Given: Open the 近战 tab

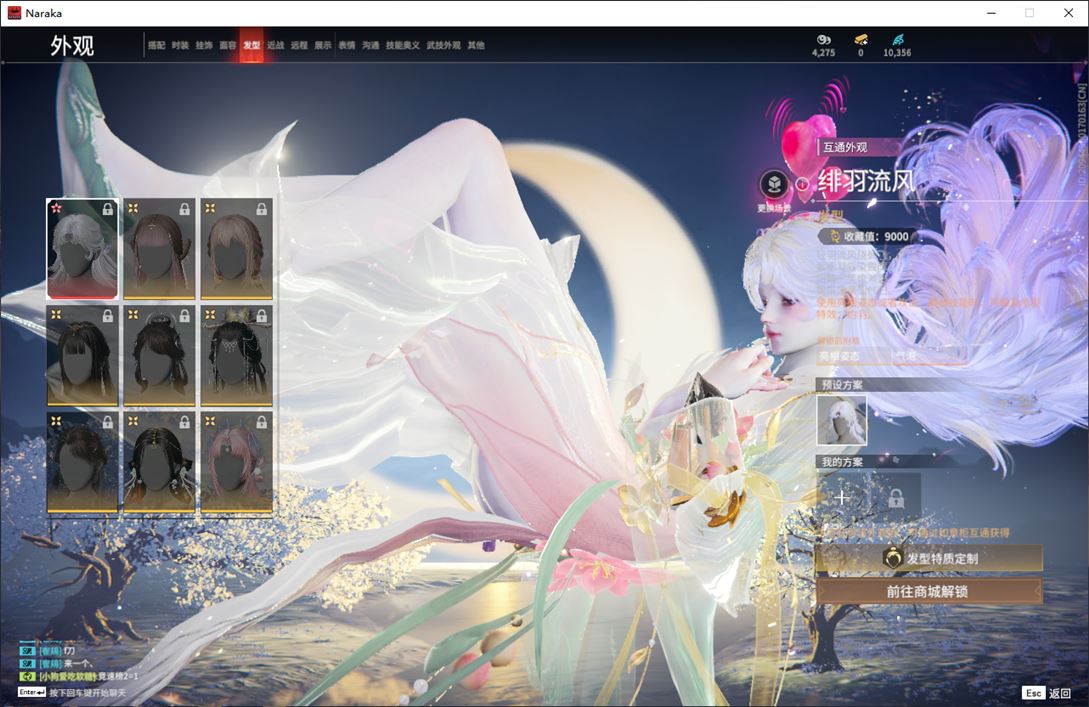Looking at the screenshot, I should pos(275,45).
